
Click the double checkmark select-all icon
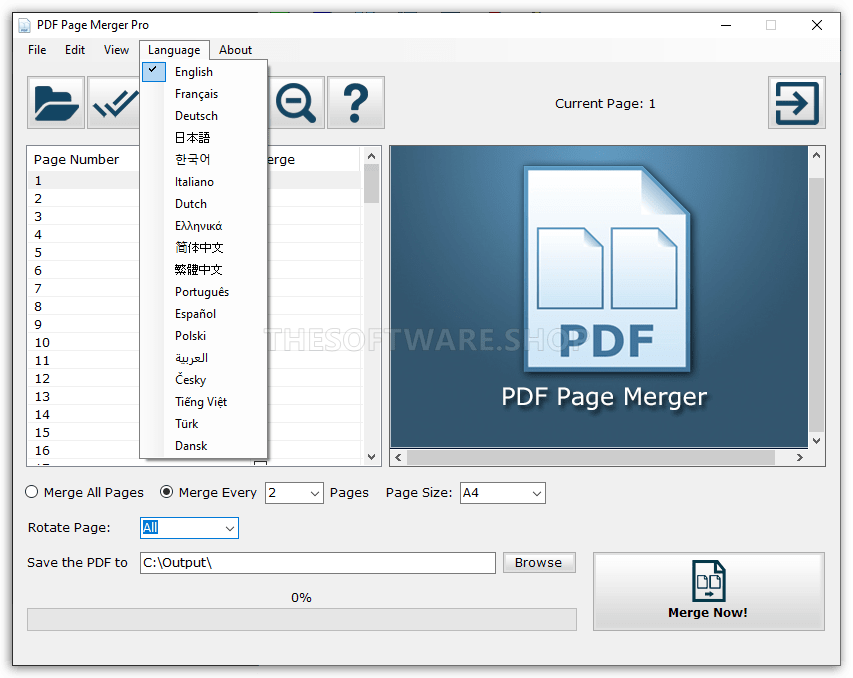pyautogui.click(x=114, y=103)
